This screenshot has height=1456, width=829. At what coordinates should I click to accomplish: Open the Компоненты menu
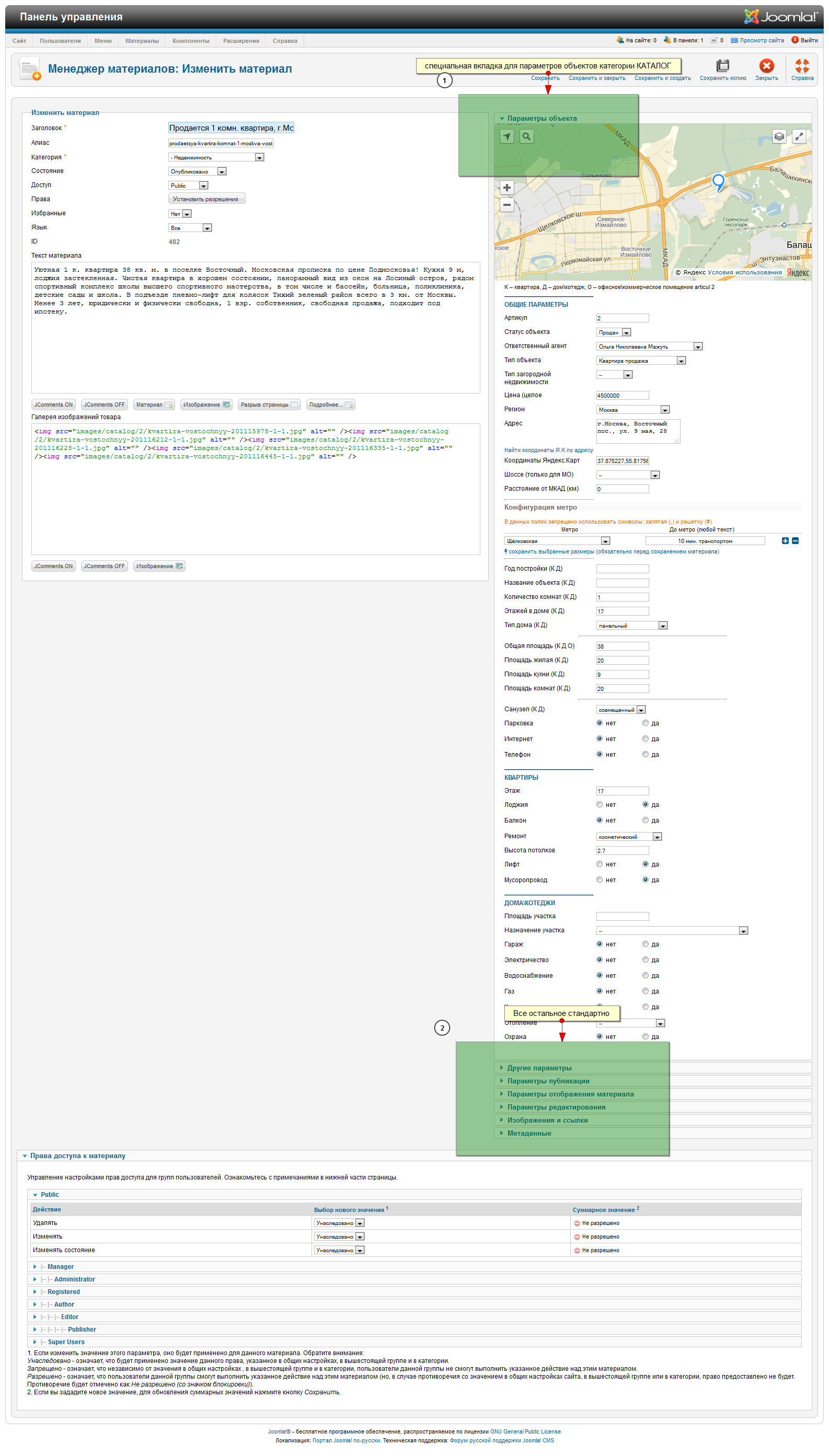point(191,41)
